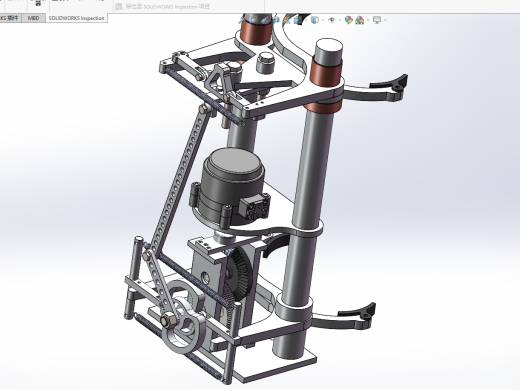Viewport: 520px width, 390px height.
Task: Select the Zoom to Area tool
Action: tap(254, 20)
